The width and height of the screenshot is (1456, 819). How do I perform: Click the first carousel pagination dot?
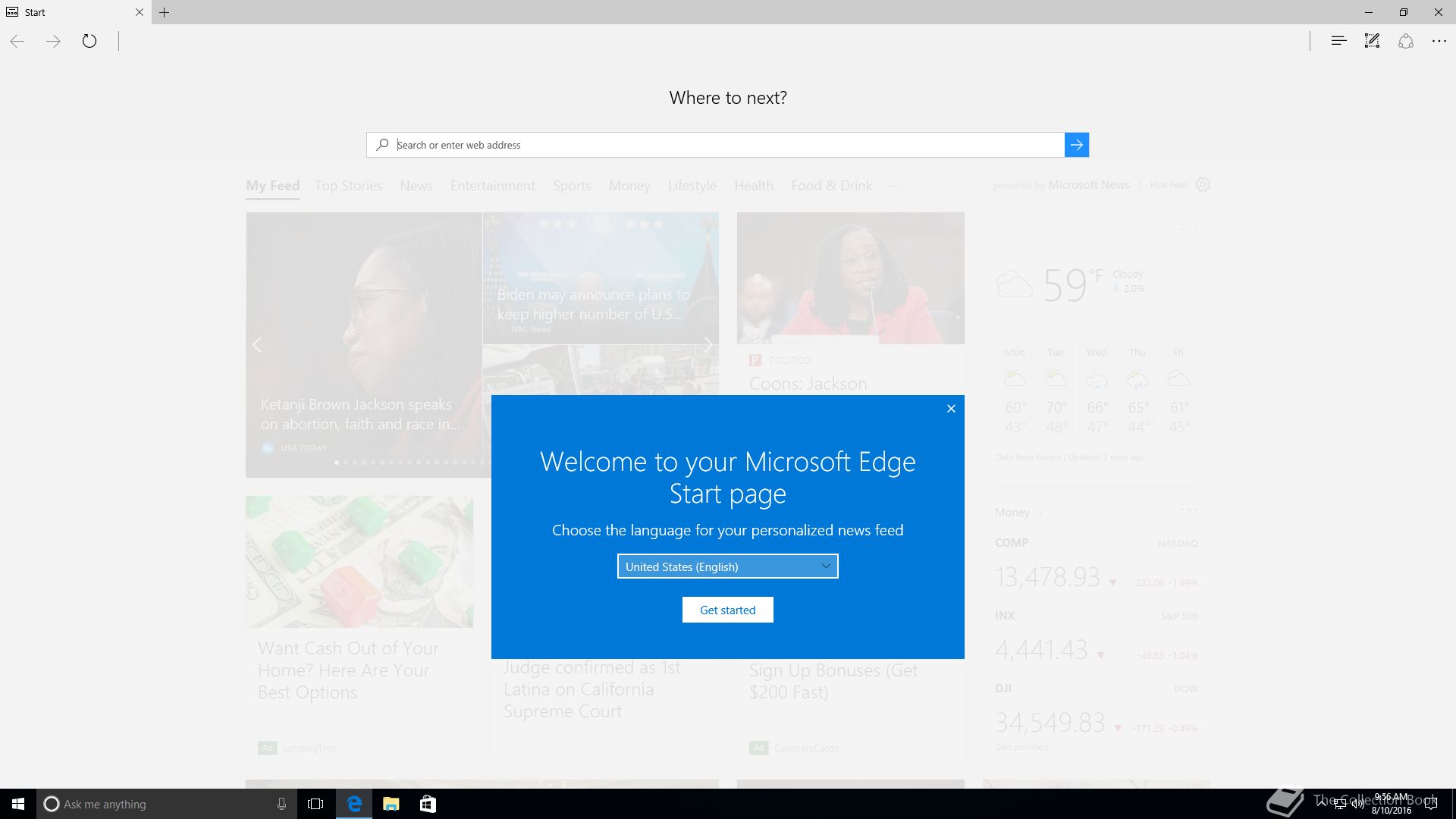pyautogui.click(x=337, y=463)
